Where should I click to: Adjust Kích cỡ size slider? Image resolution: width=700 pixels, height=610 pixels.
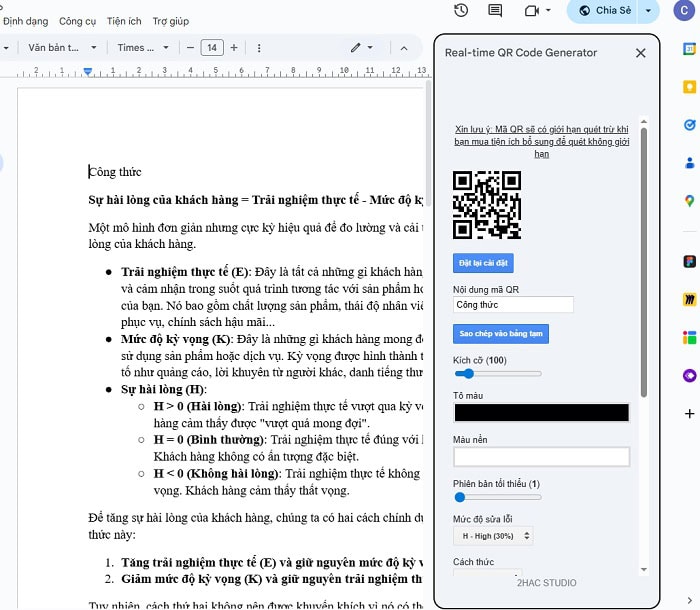(x=498, y=374)
